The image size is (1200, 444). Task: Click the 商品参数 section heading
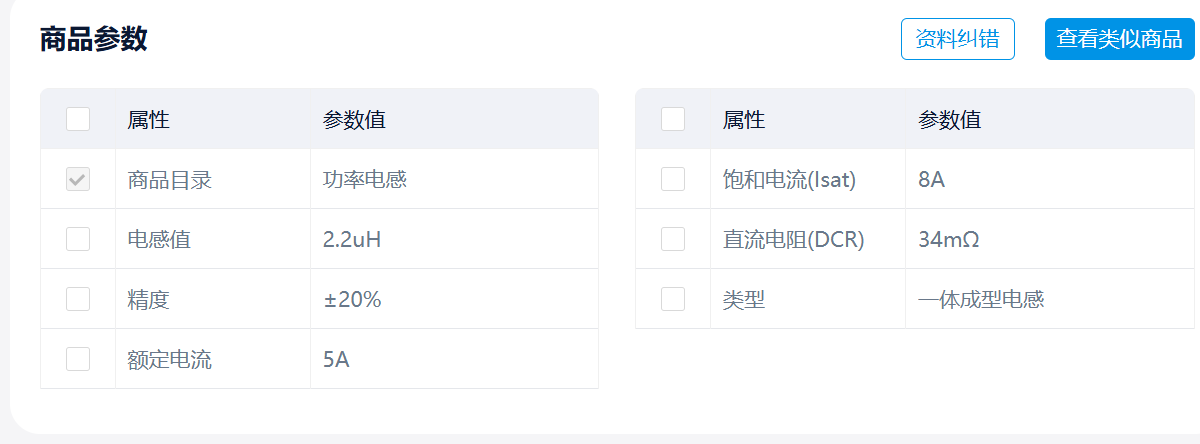(x=94, y=39)
